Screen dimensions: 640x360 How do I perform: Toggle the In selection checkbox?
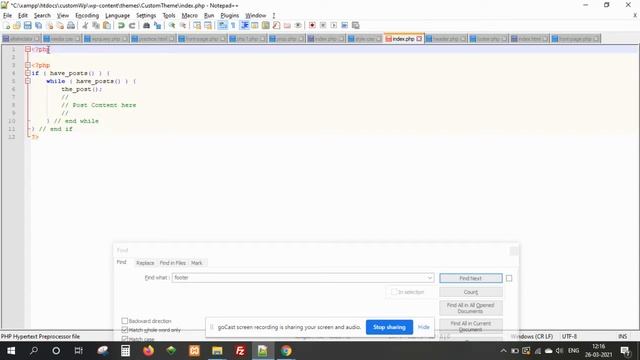pyautogui.click(x=394, y=292)
